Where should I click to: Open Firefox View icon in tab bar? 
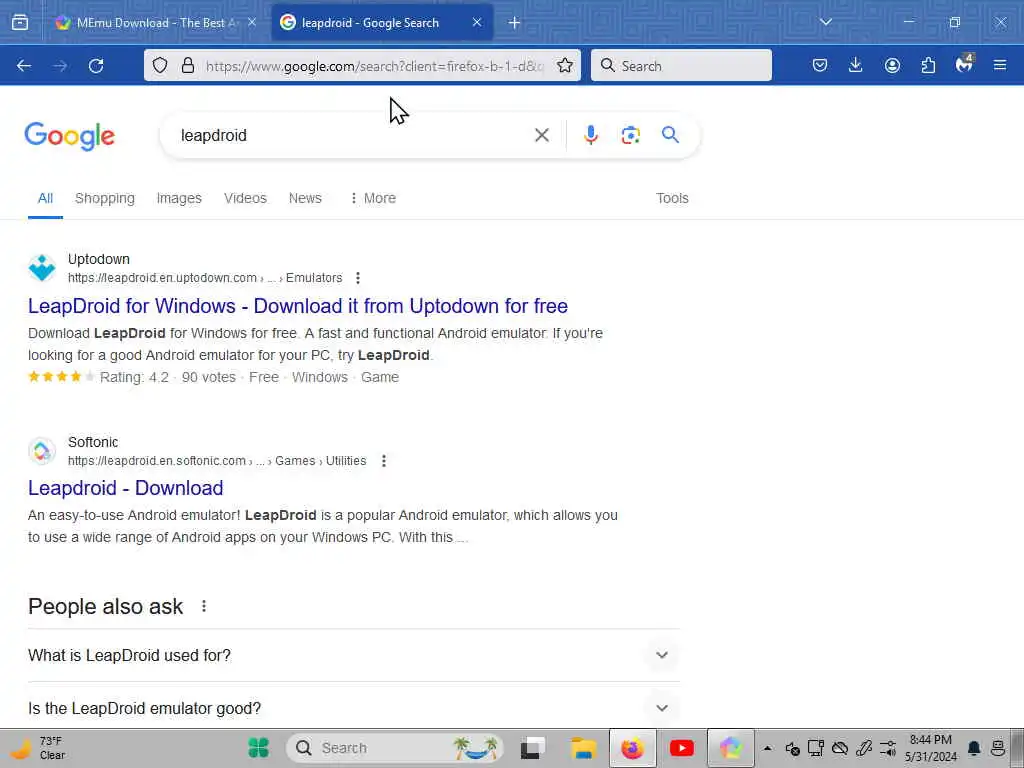tap(20, 23)
